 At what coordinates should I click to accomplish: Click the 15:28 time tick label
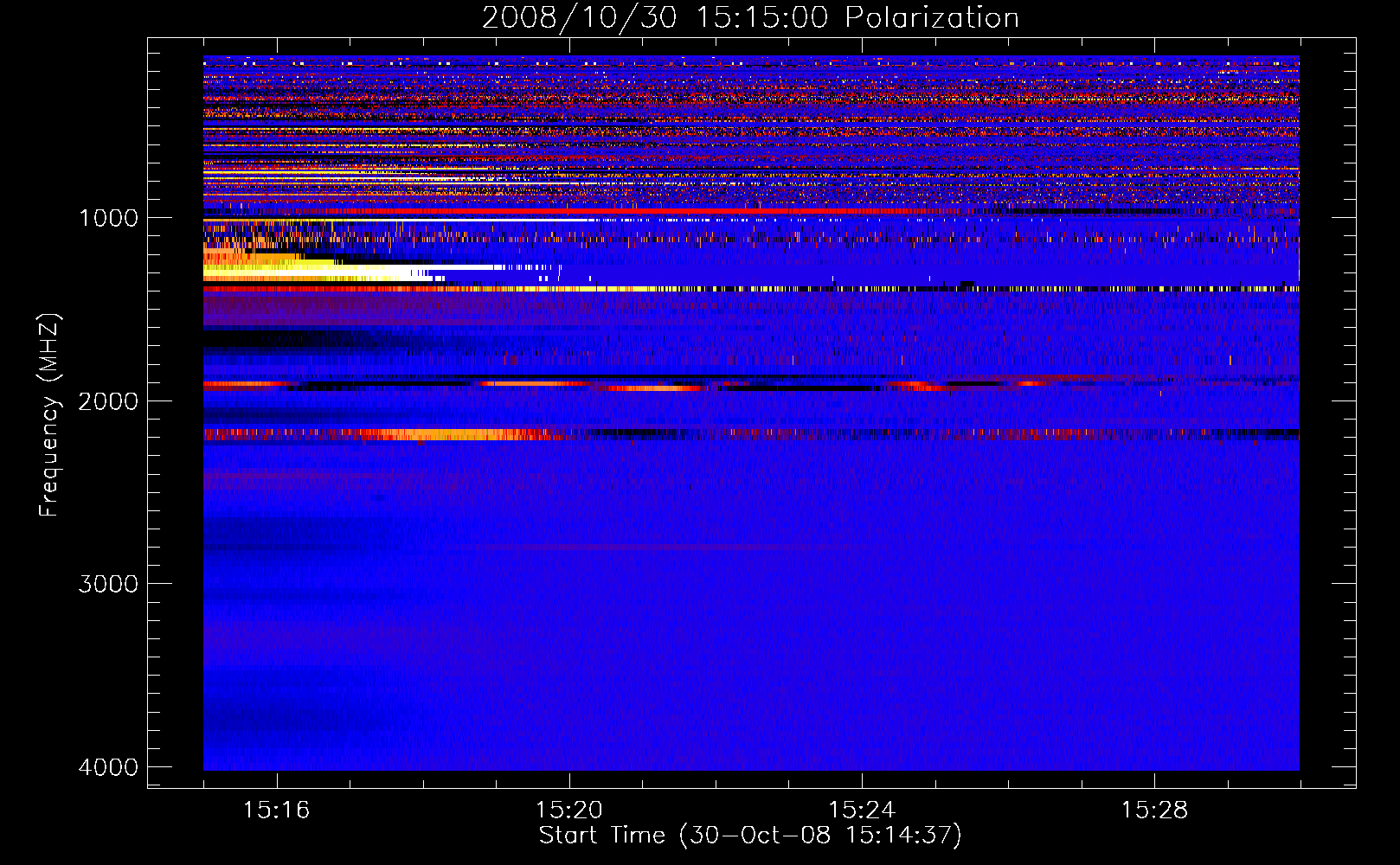tap(1154, 810)
